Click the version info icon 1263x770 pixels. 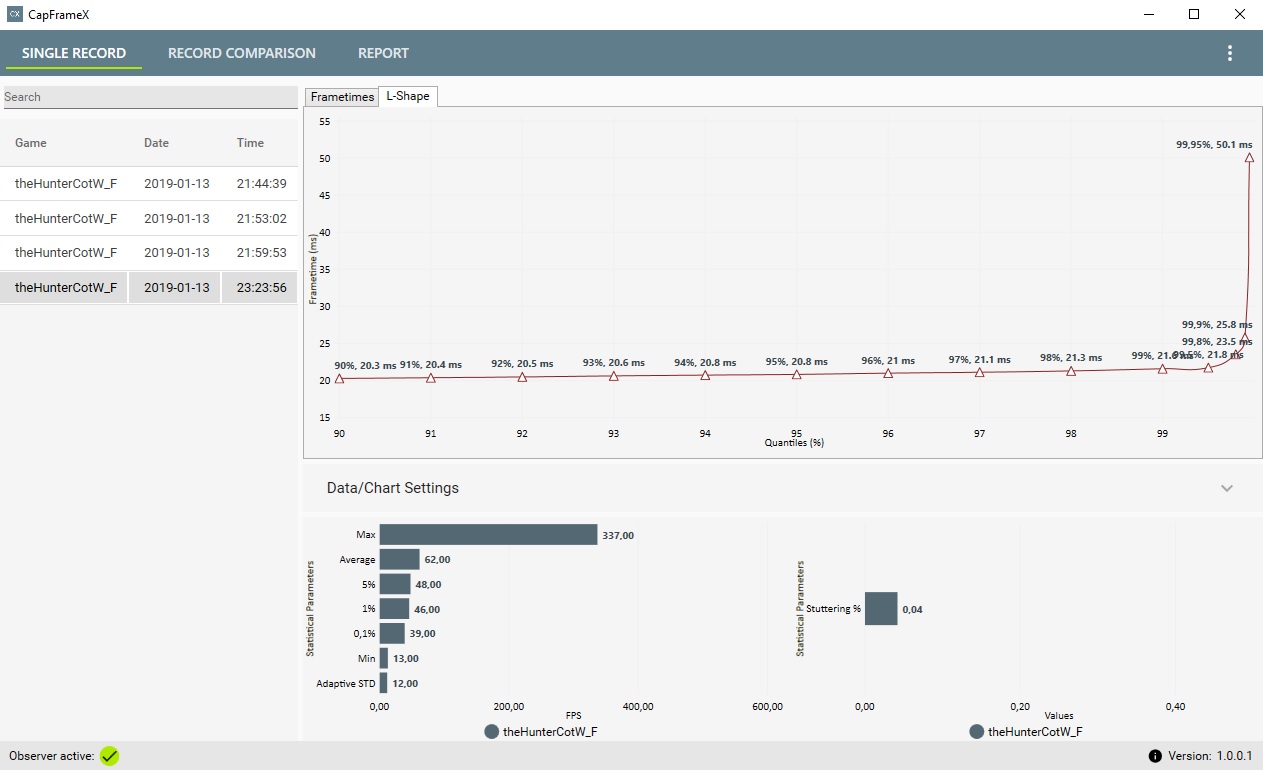point(1155,756)
